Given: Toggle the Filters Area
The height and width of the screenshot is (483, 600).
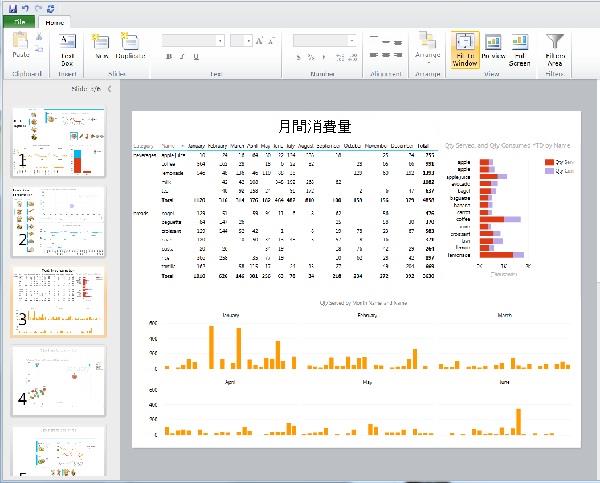Looking at the screenshot, I should (x=555, y=50).
